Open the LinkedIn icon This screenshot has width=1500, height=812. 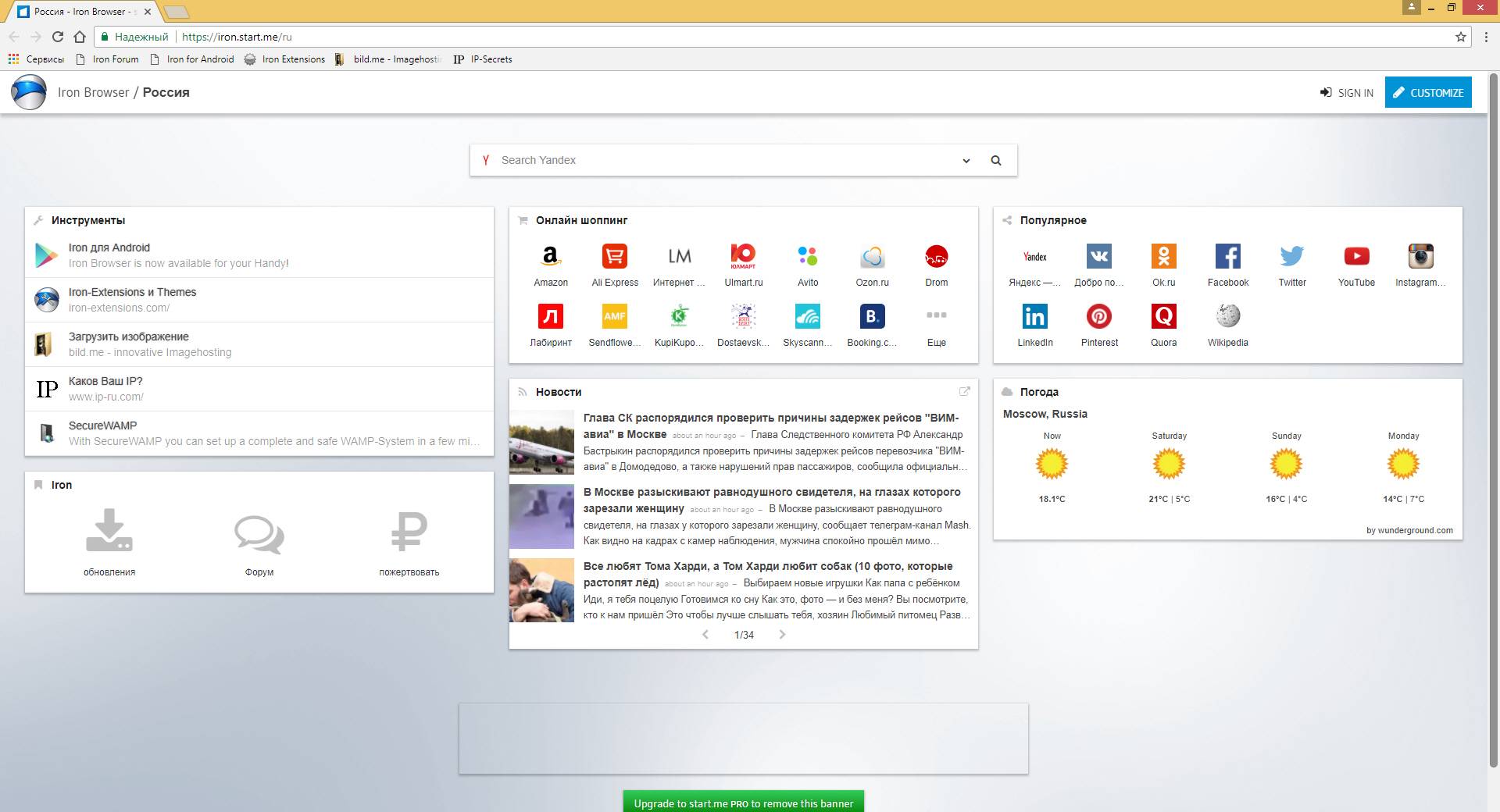click(1035, 316)
